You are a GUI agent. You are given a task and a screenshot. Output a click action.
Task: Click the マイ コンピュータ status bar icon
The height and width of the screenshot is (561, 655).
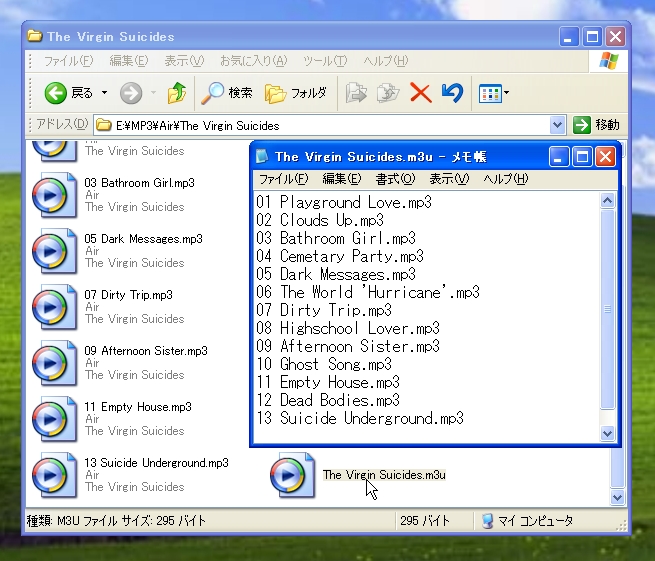click(487, 521)
